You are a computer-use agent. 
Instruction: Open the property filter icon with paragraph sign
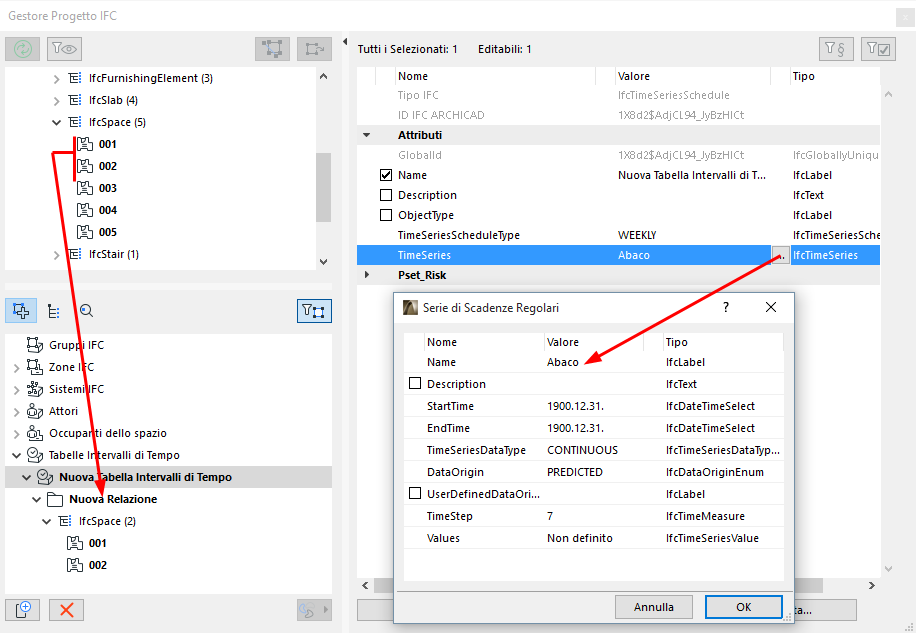pos(836,48)
